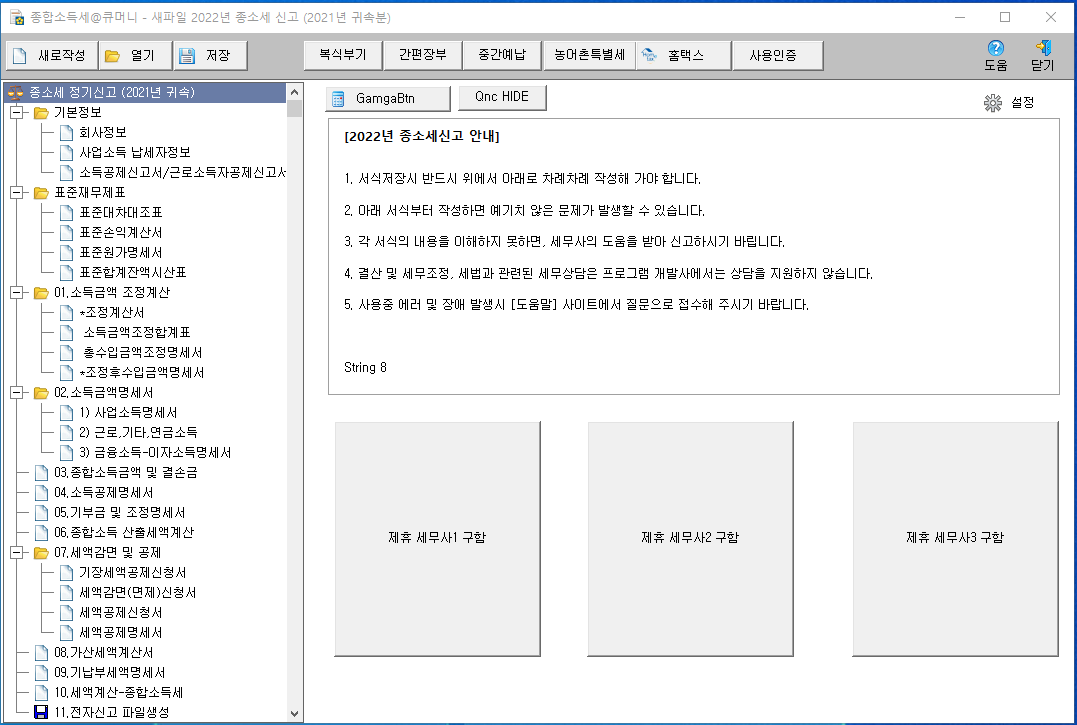The height and width of the screenshot is (725, 1077).
Task: Select 사업소득 납세자정보 in the tree
Action: [x=135, y=152]
